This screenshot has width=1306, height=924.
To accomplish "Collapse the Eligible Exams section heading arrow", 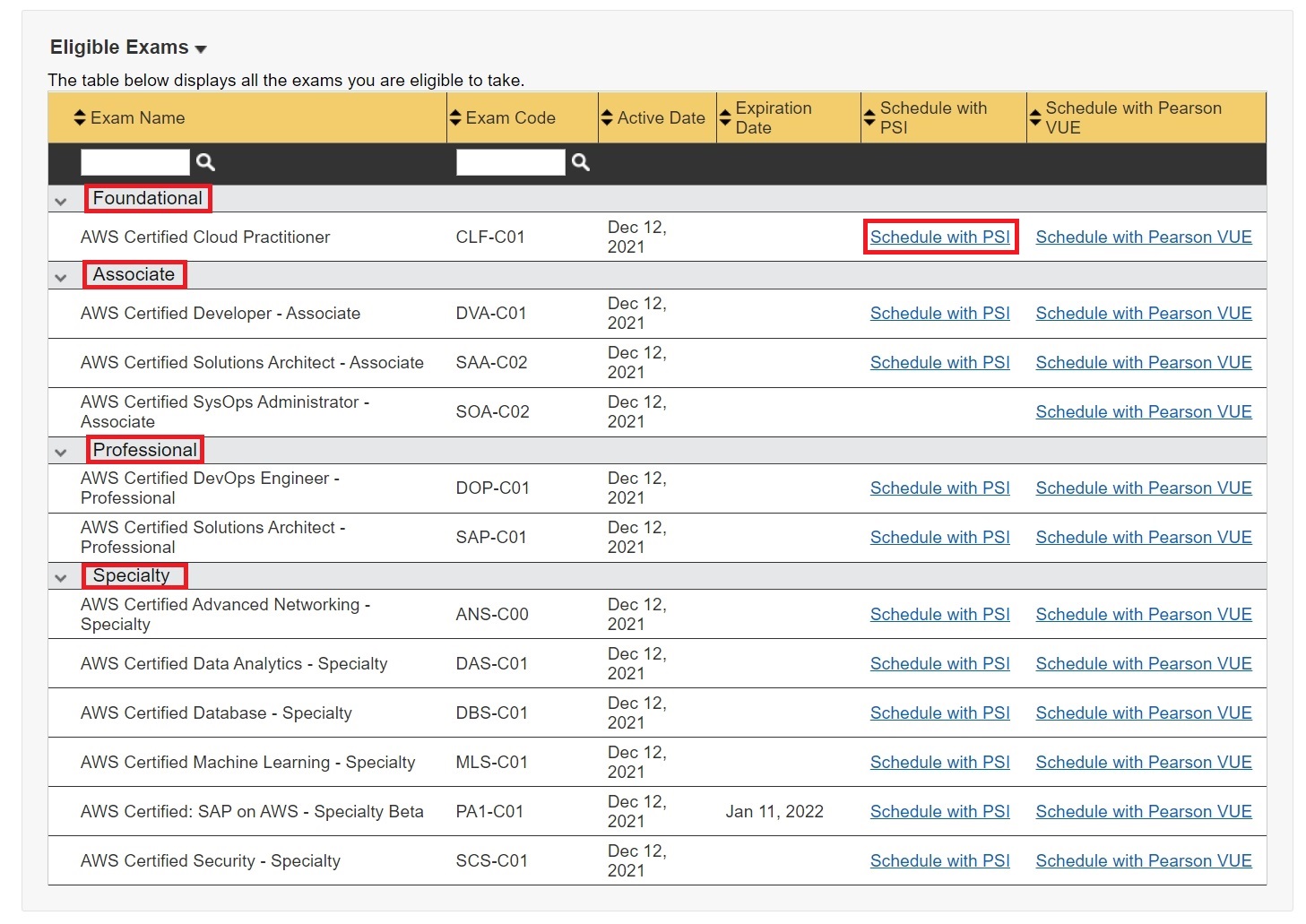I will click(x=201, y=49).
